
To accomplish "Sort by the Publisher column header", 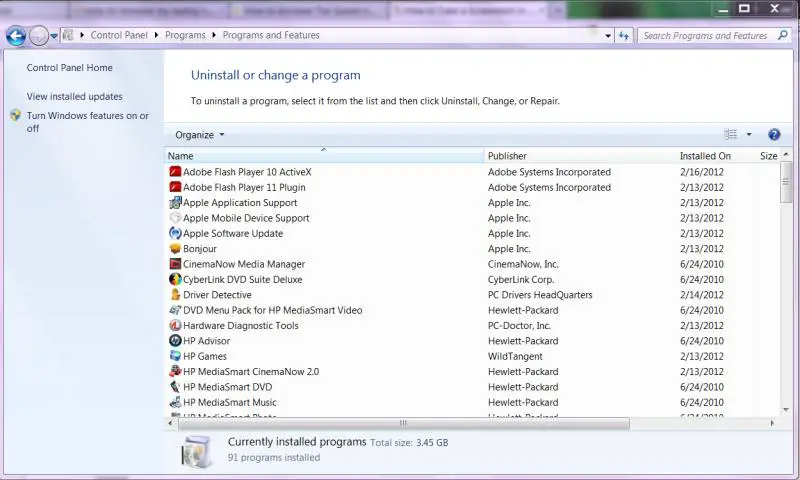I will click(580, 156).
